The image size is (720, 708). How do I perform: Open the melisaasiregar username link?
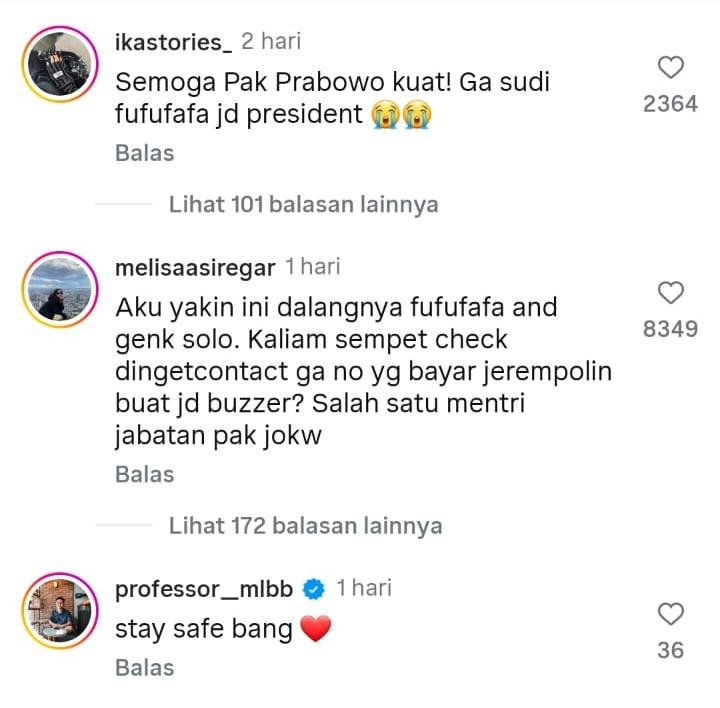[195, 268]
